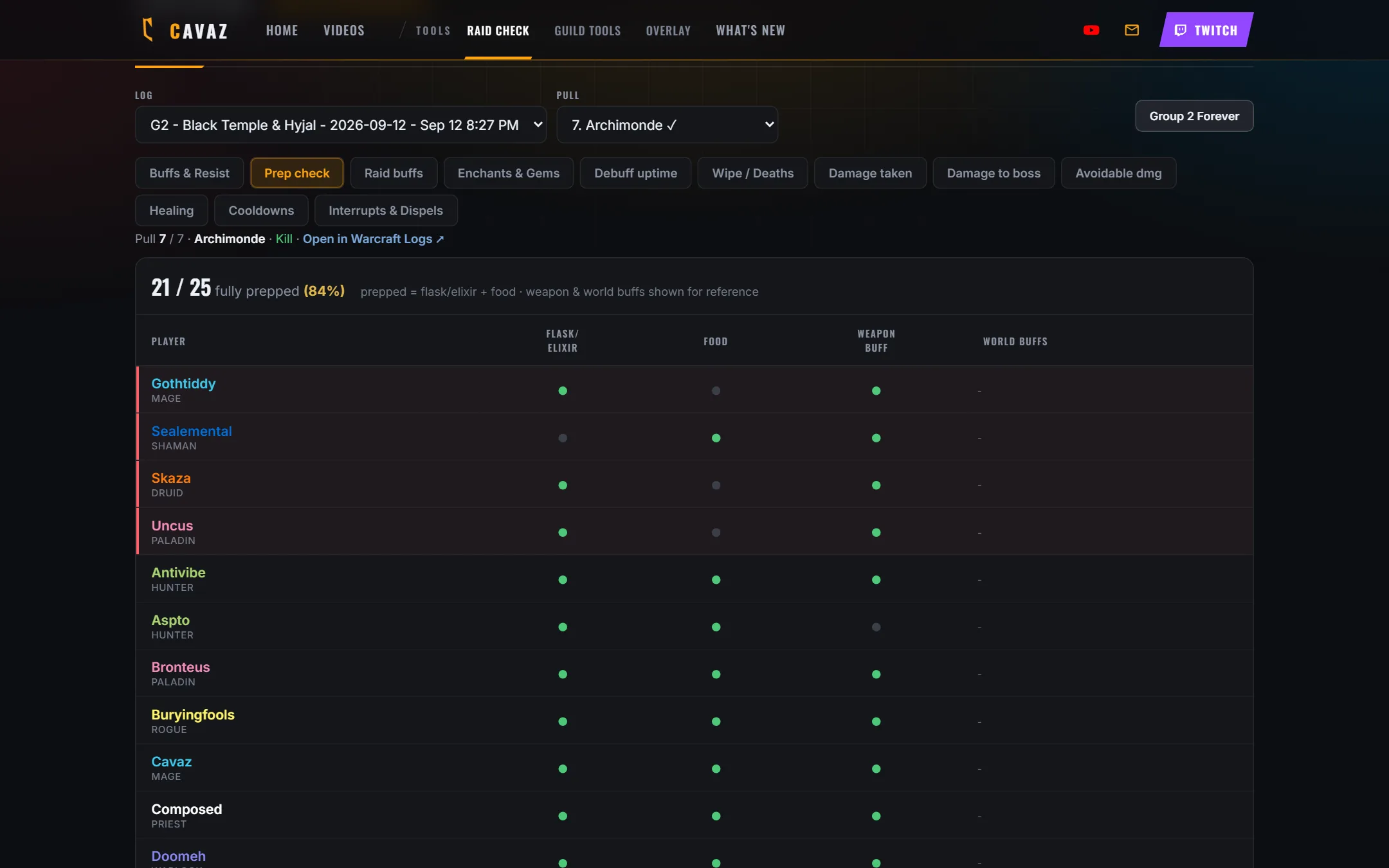Open the YouTube channel icon

pyautogui.click(x=1091, y=30)
